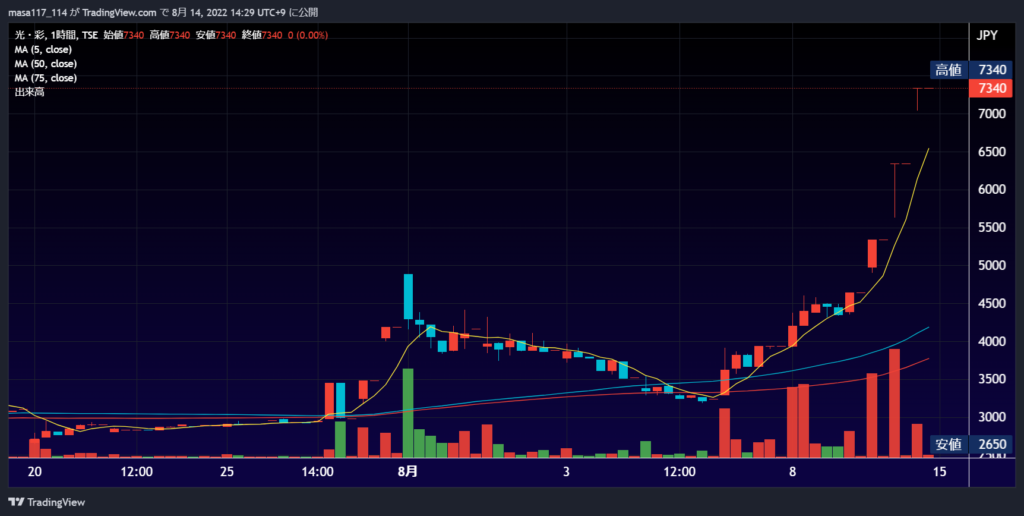This screenshot has width=1024, height=516.
Task: Click the 3000 price axis label
Action: coord(992,417)
